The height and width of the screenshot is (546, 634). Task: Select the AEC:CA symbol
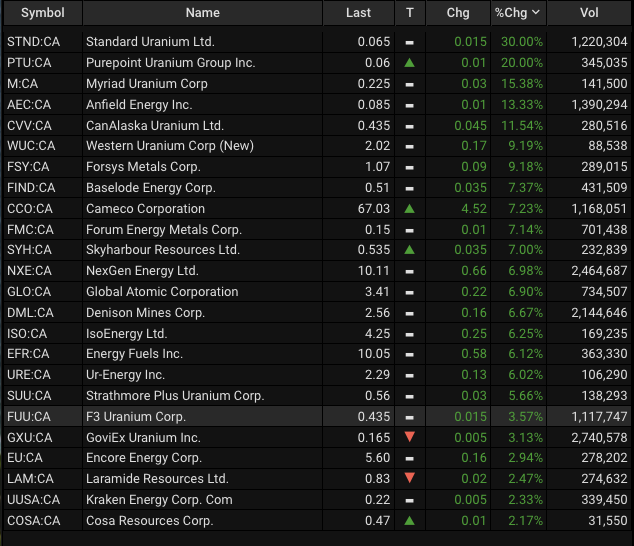29,105
